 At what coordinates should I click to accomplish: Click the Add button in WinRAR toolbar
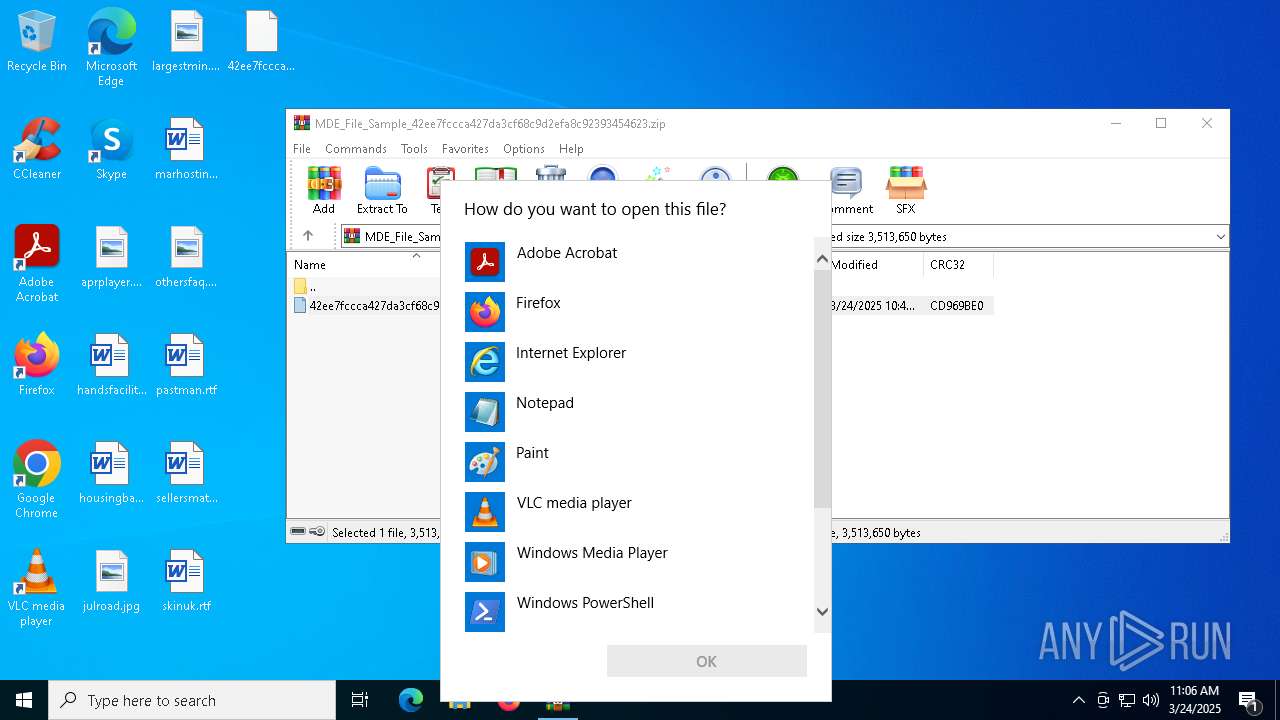(x=323, y=191)
